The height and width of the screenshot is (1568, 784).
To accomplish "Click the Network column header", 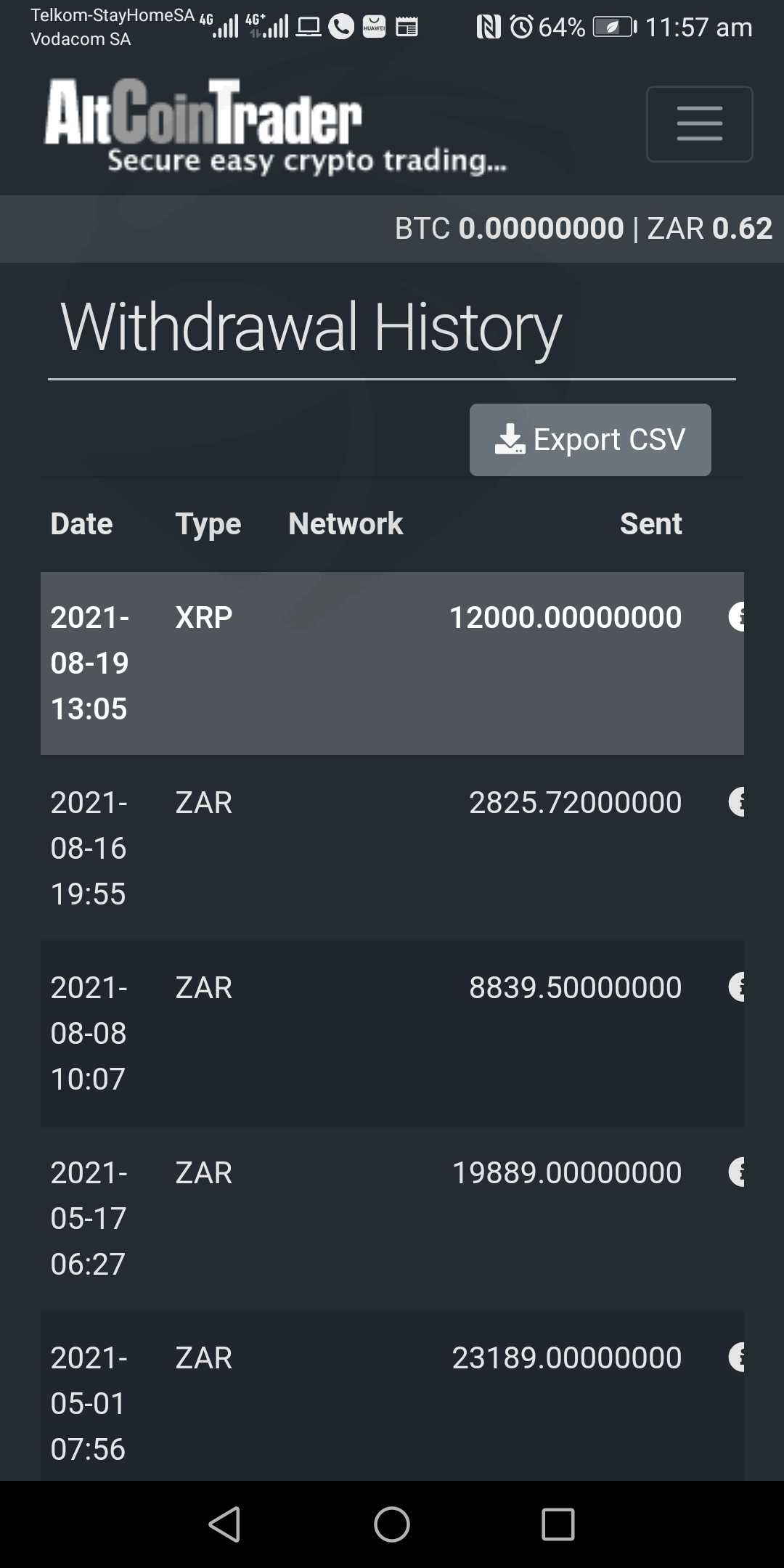I will [x=346, y=524].
